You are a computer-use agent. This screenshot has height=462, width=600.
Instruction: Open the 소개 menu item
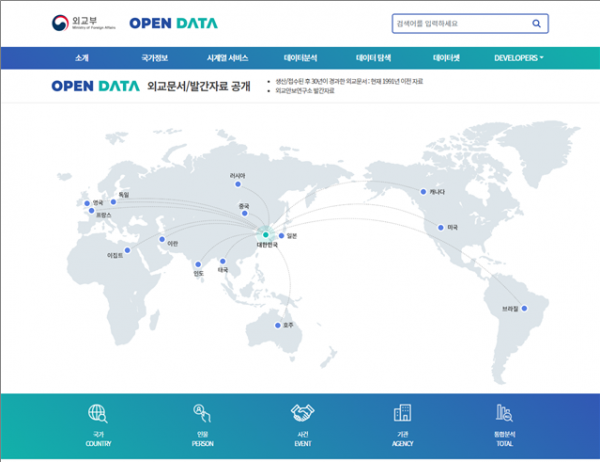[x=82, y=58]
